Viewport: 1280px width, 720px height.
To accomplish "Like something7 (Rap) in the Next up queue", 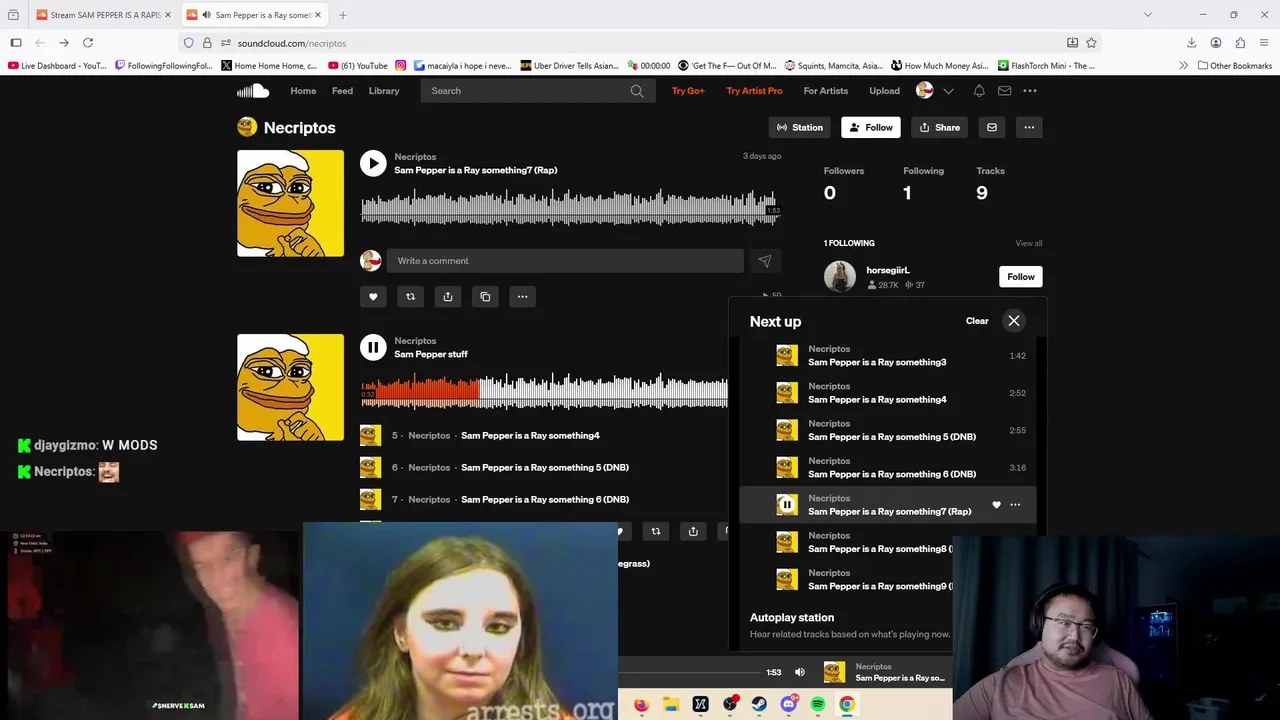I will 996,505.
